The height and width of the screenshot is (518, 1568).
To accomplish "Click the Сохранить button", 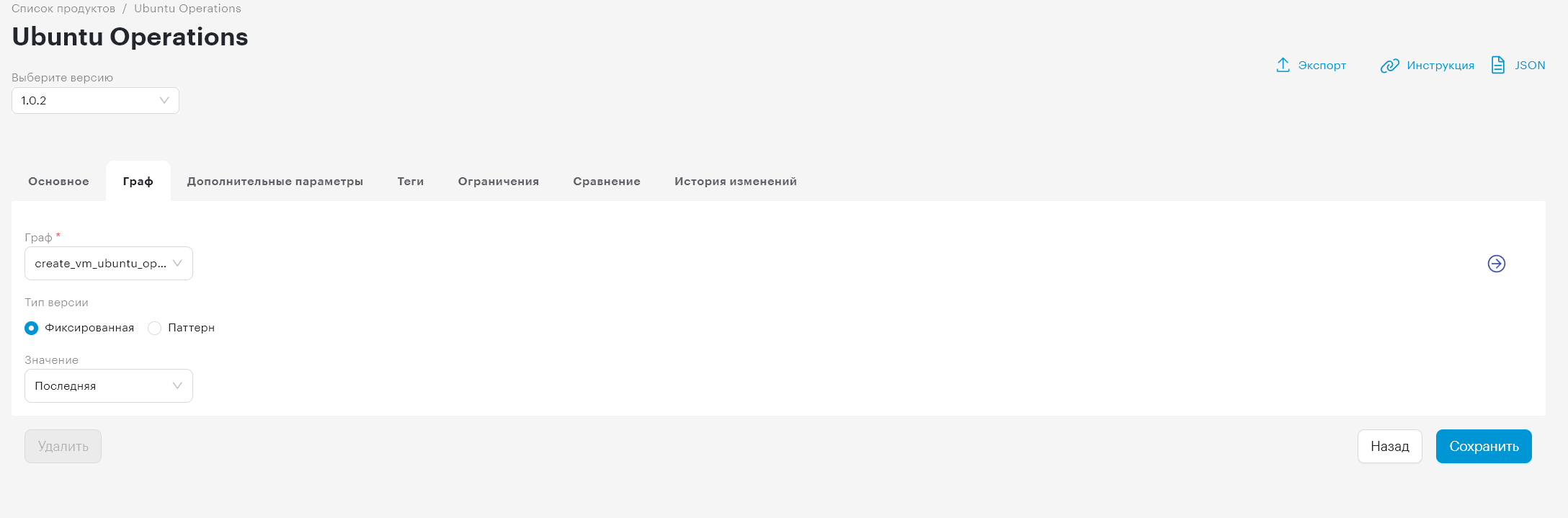I will (1484, 447).
